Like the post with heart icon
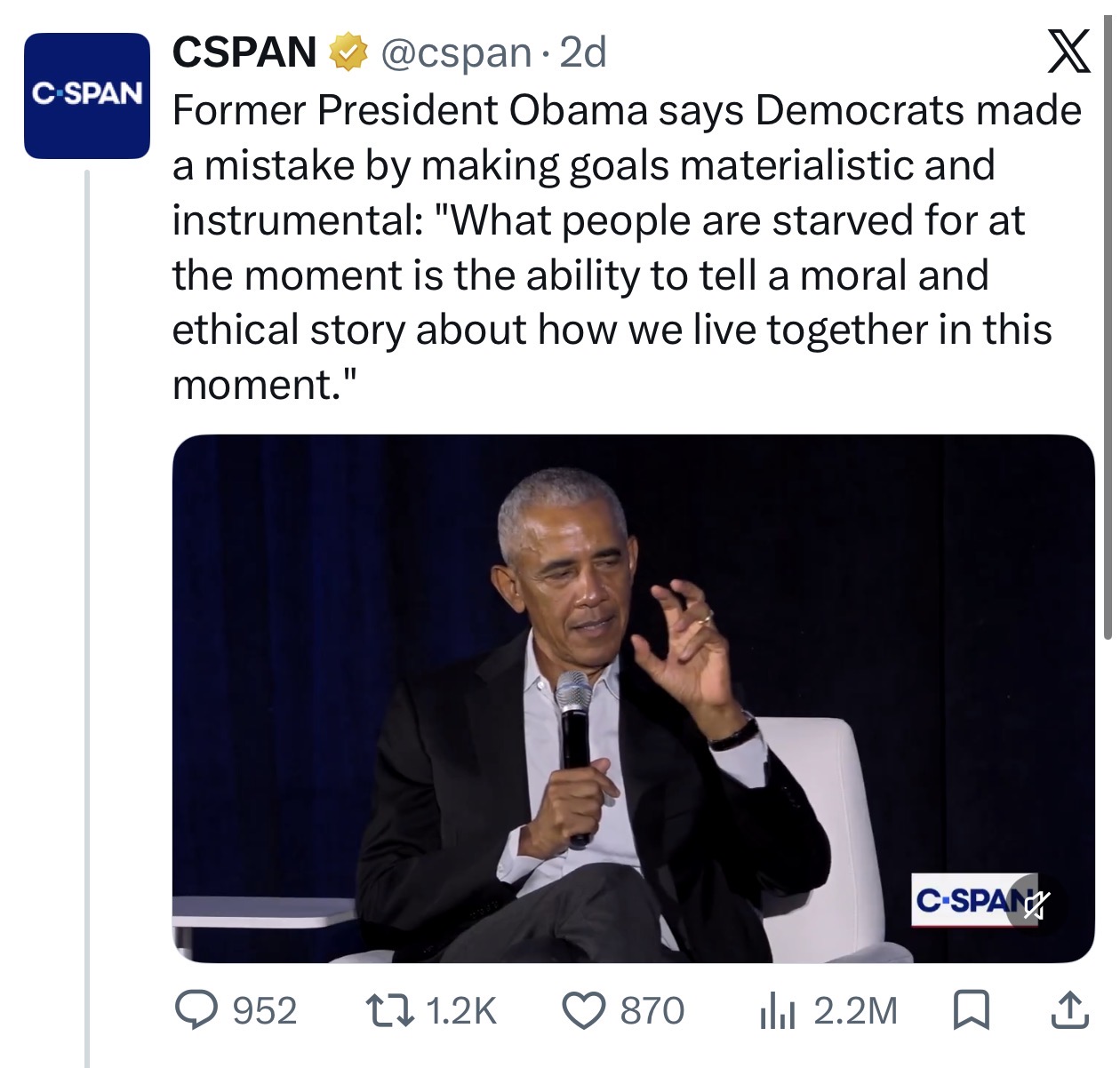This screenshot has height=1068, width=1120. pos(585,1010)
